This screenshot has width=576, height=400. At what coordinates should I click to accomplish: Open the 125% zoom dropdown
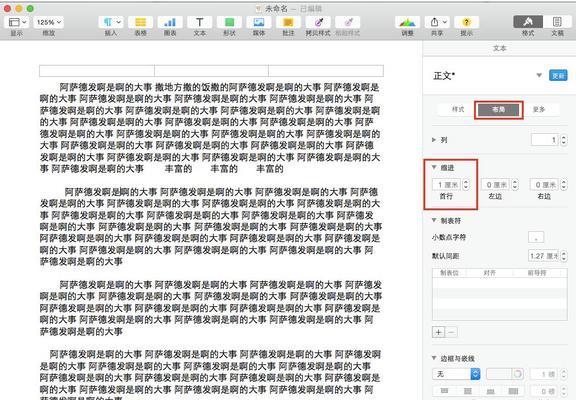click(x=49, y=22)
